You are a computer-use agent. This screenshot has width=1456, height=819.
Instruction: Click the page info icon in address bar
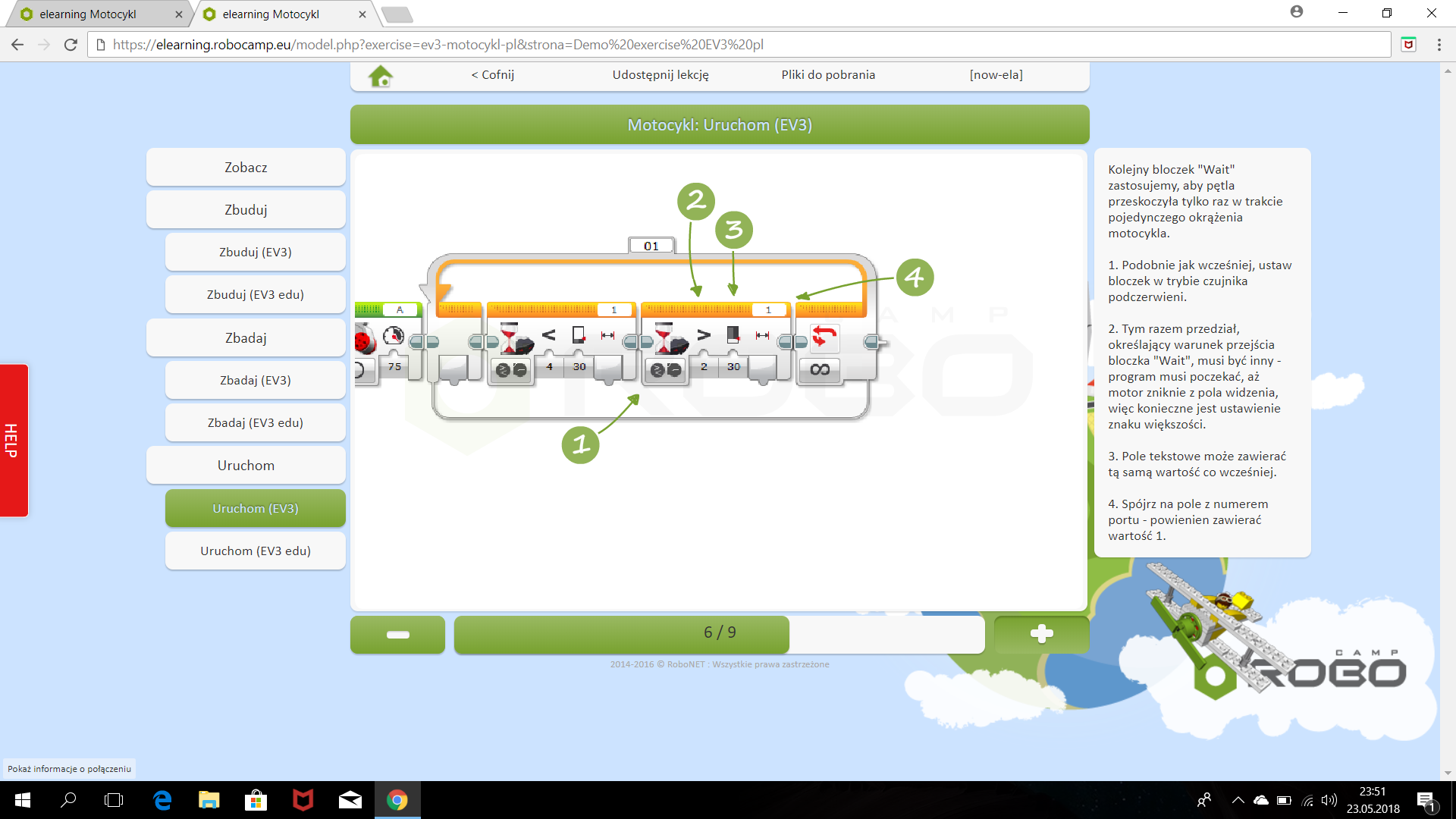[x=100, y=45]
